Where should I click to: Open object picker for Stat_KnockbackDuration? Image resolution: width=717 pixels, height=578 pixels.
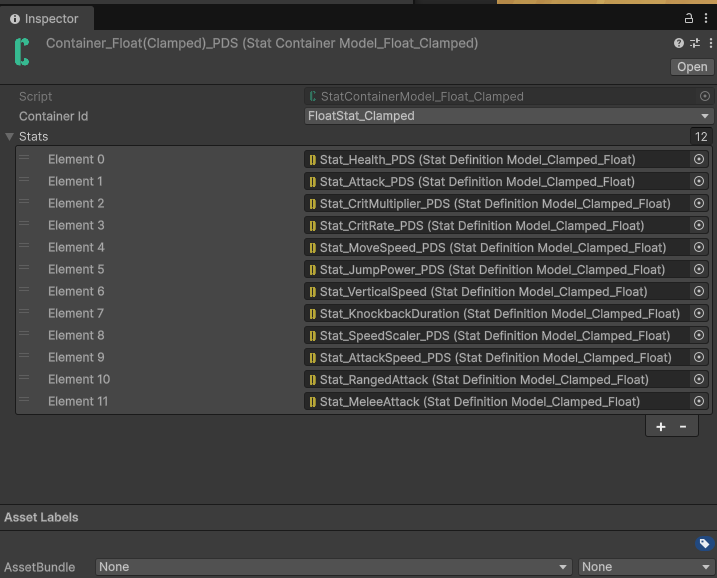click(699, 313)
